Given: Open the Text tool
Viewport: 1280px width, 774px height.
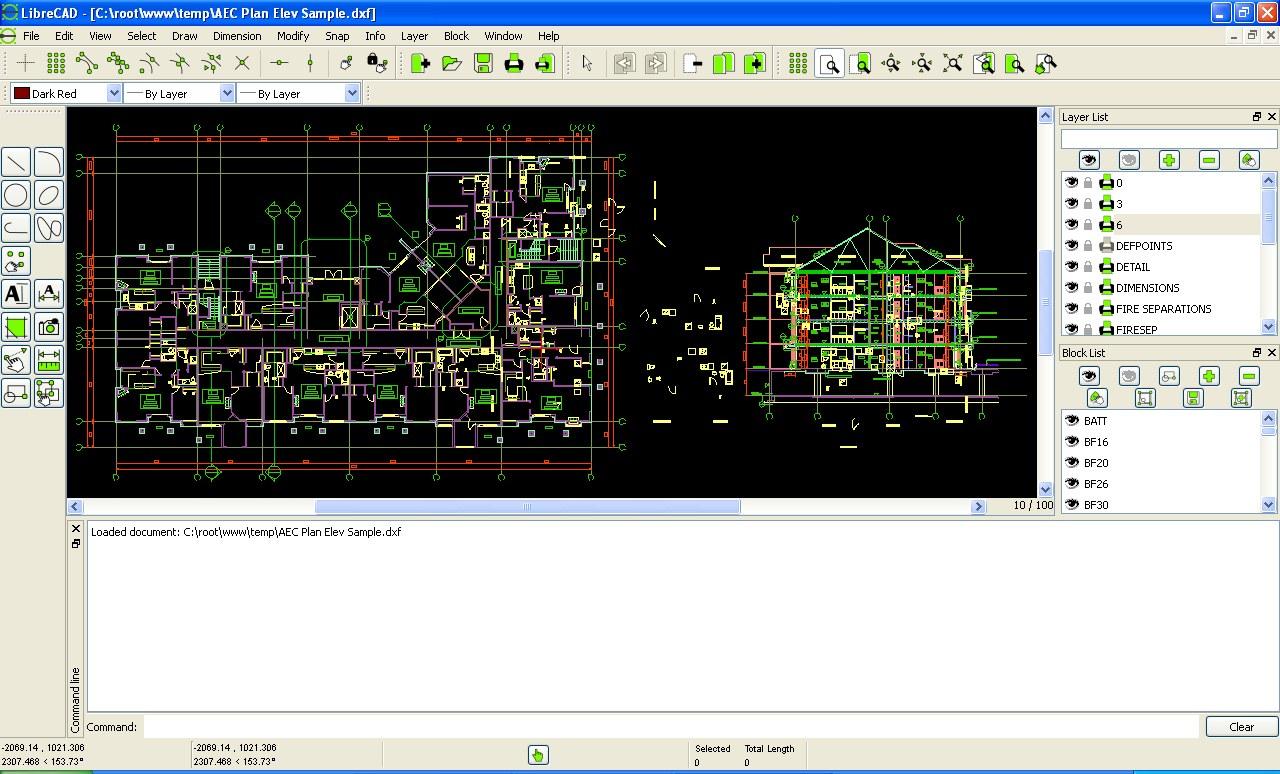Looking at the screenshot, I should (15, 294).
